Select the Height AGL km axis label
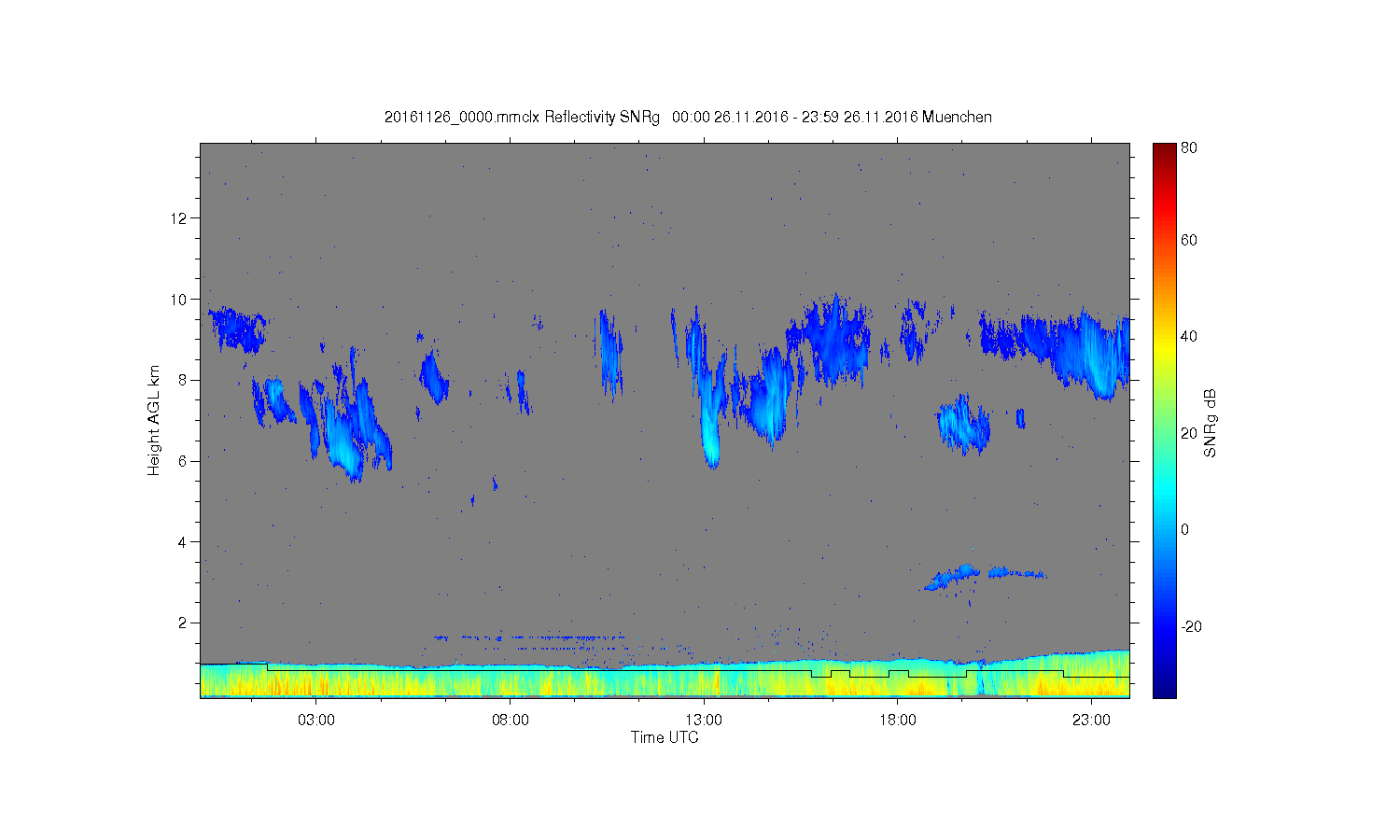The image size is (1400, 840). click(154, 420)
